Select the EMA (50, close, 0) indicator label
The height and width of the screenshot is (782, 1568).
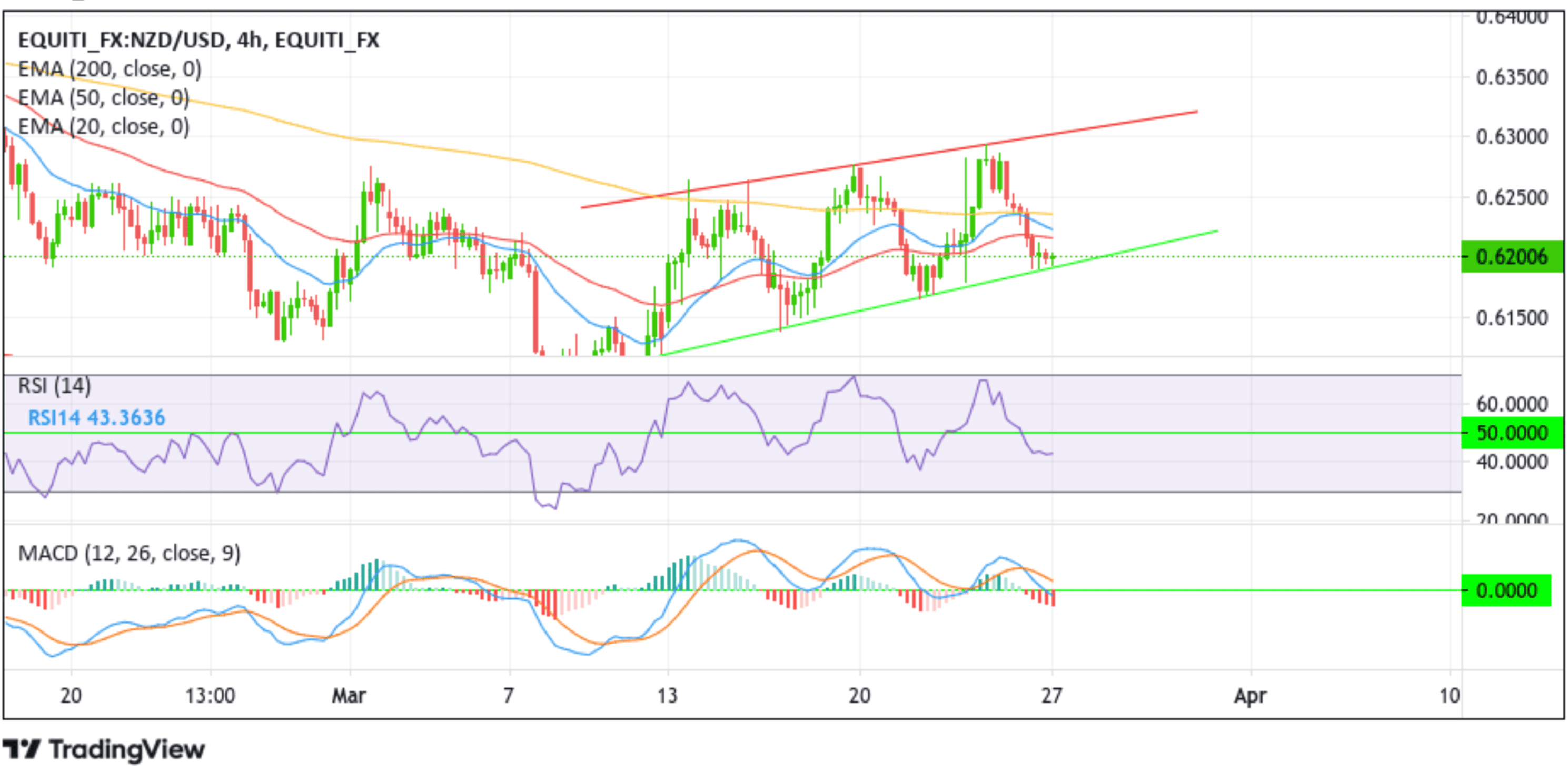pos(104,97)
